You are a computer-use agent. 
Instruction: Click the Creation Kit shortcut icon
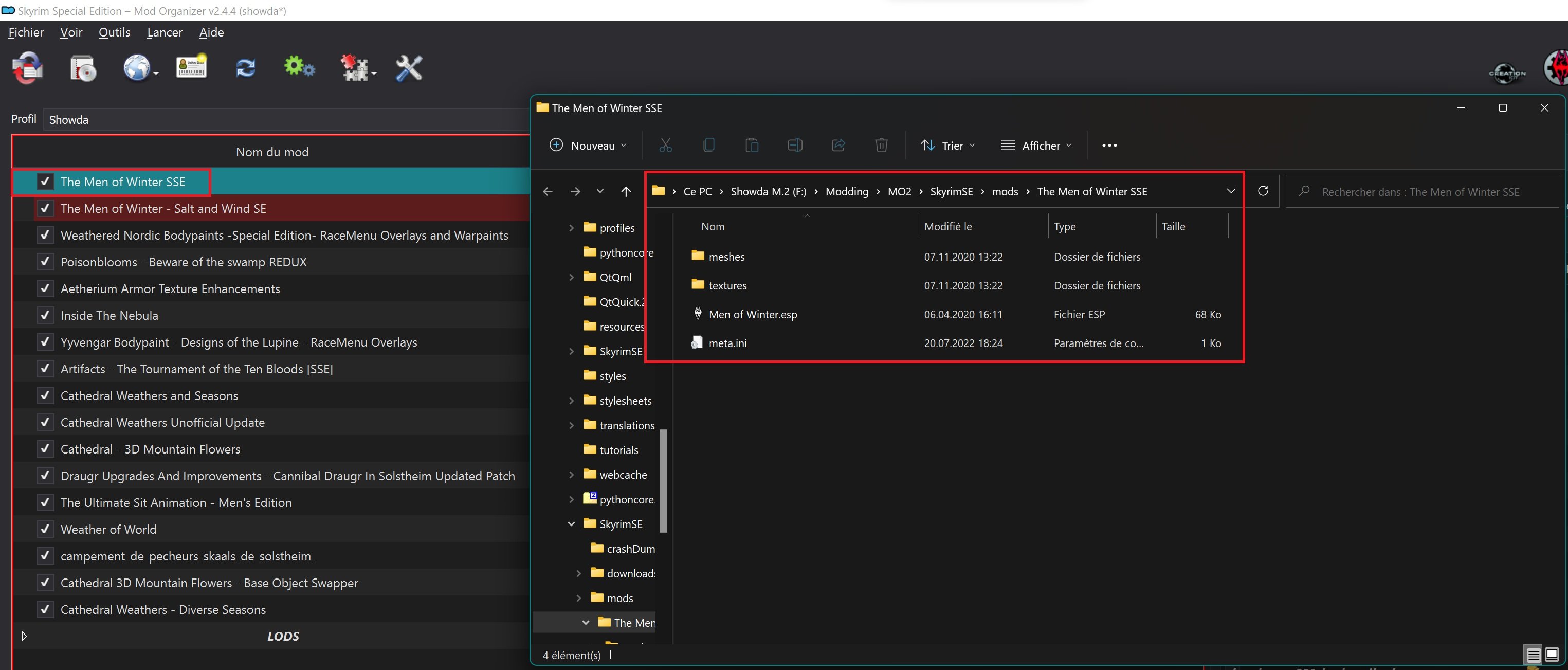click(1507, 74)
